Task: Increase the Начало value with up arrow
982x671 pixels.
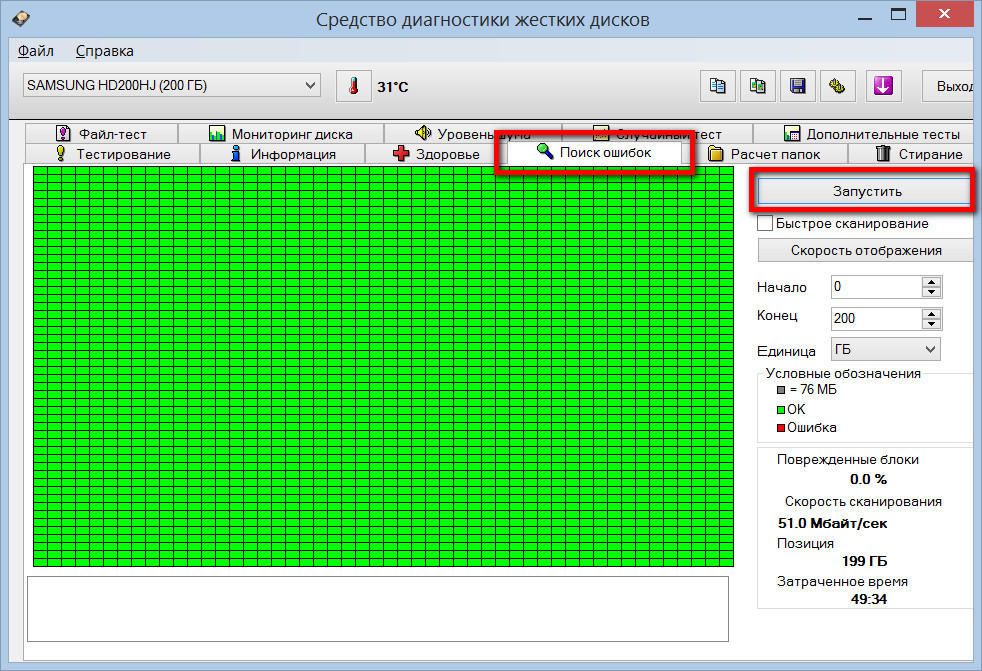Action: point(932,282)
